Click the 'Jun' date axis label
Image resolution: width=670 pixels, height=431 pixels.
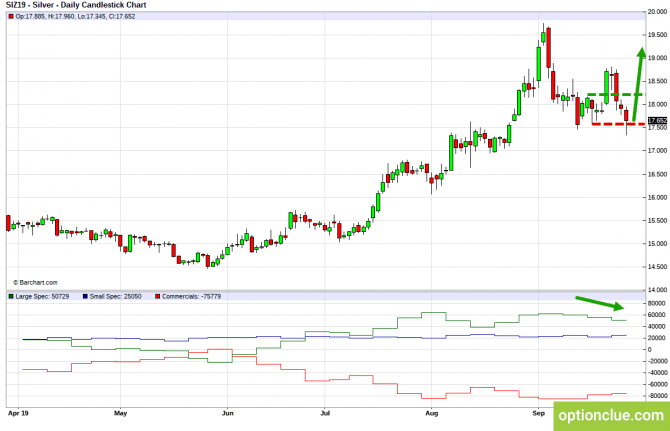(x=228, y=413)
